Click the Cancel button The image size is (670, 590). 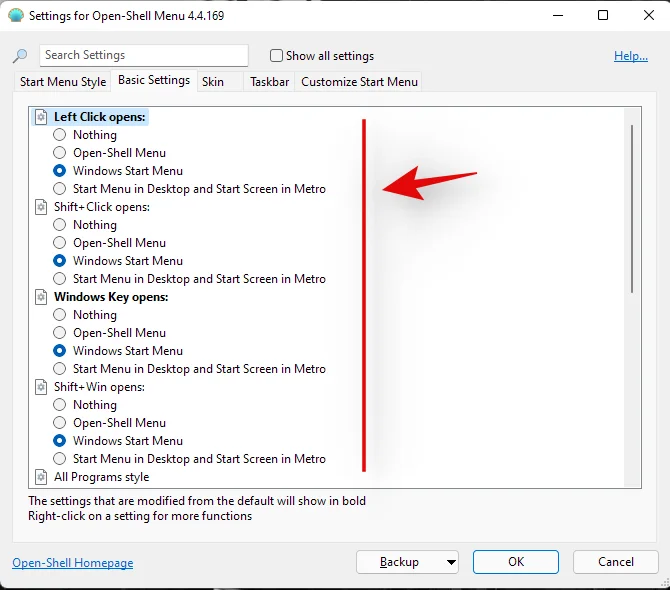click(x=615, y=562)
